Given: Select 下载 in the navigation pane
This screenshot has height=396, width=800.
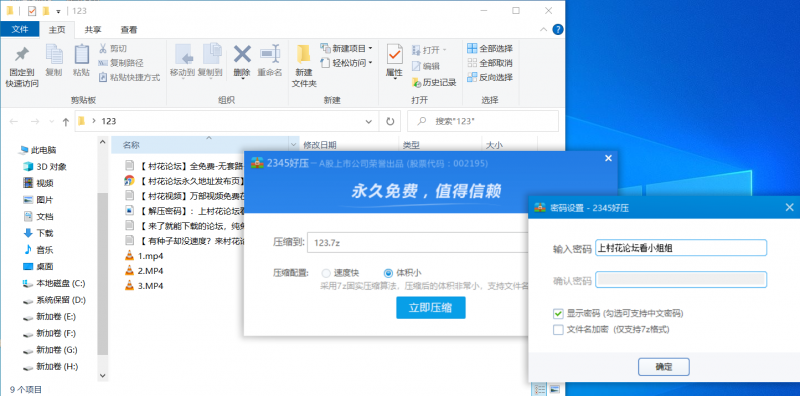Looking at the screenshot, I should 38,233.
